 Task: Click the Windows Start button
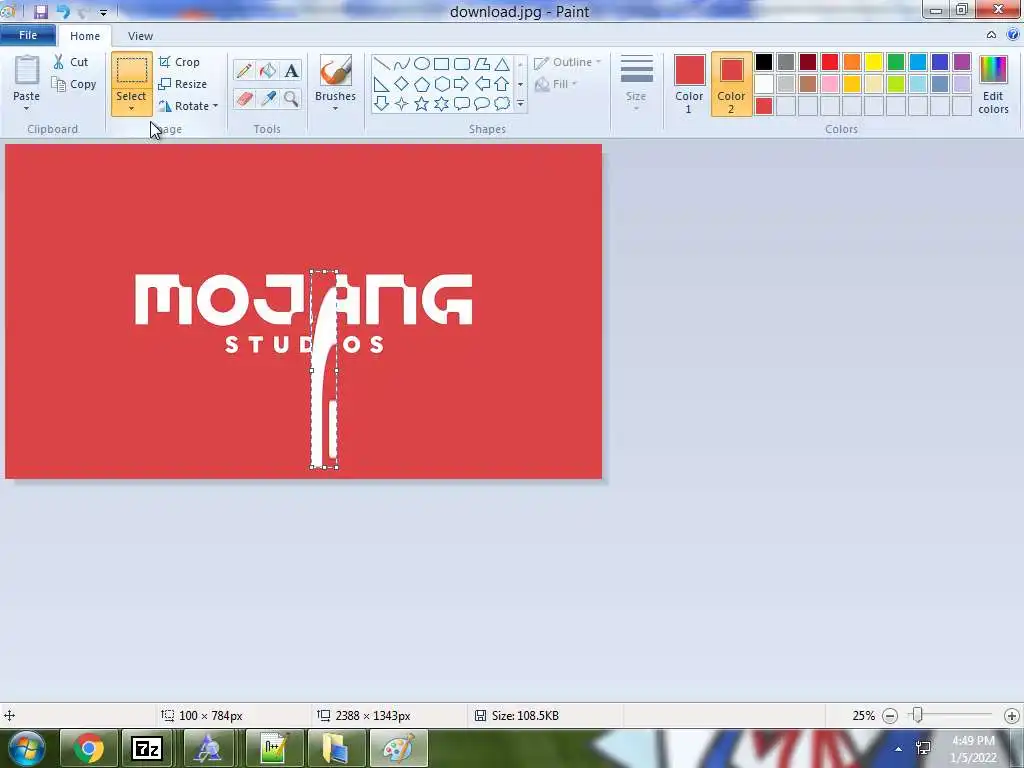27,748
